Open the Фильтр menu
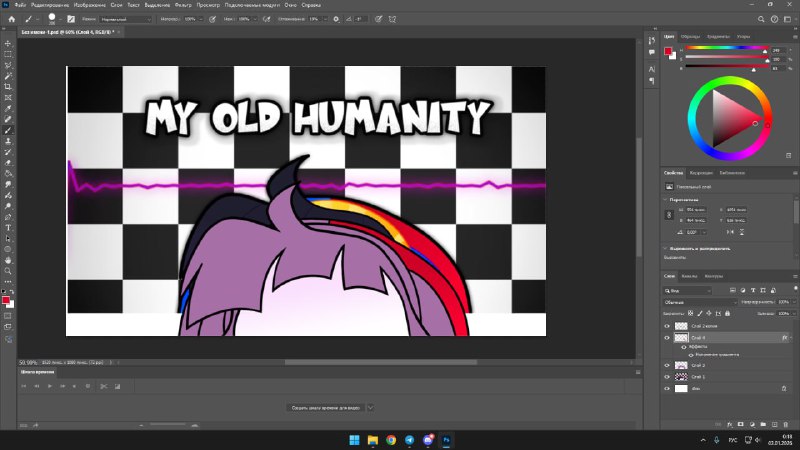Screen dimensions: 800x450 tap(183, 5)
